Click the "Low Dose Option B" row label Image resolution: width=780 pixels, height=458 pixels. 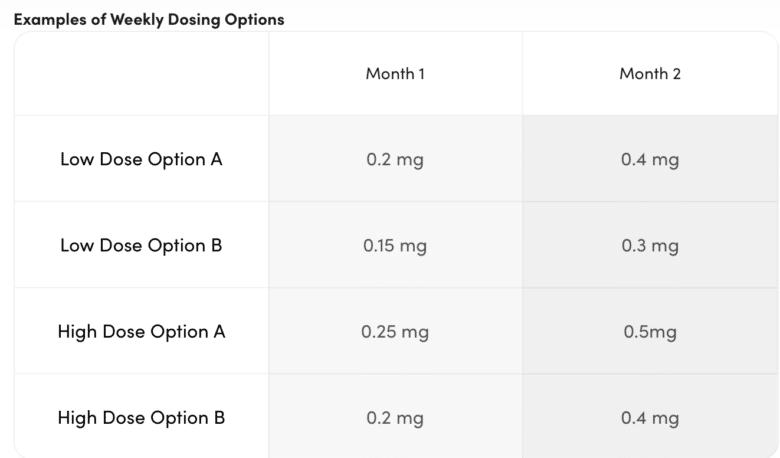(141, 245)
